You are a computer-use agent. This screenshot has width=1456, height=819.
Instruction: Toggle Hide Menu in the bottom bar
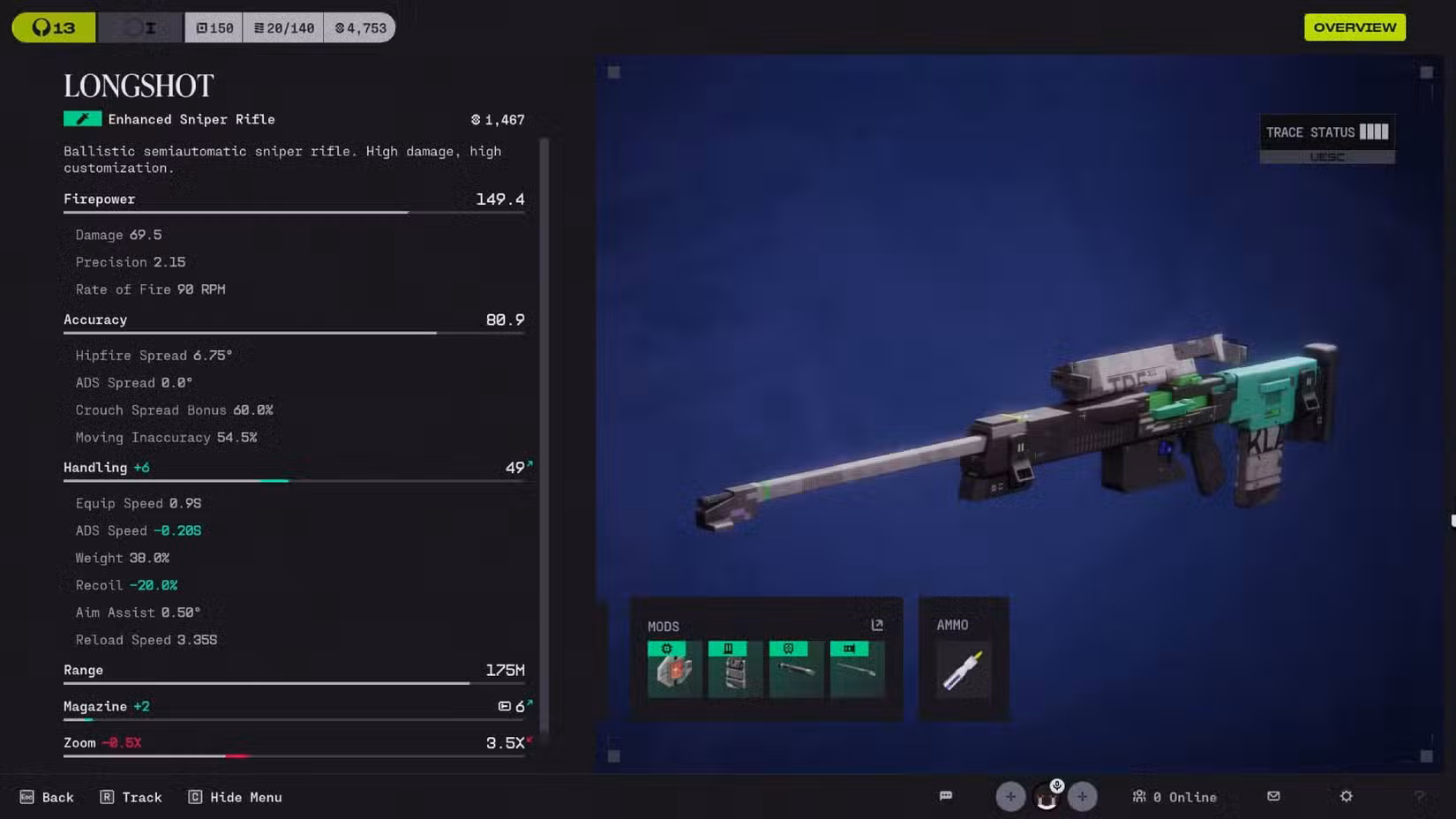pyautogui.click(x=235, y=797)
